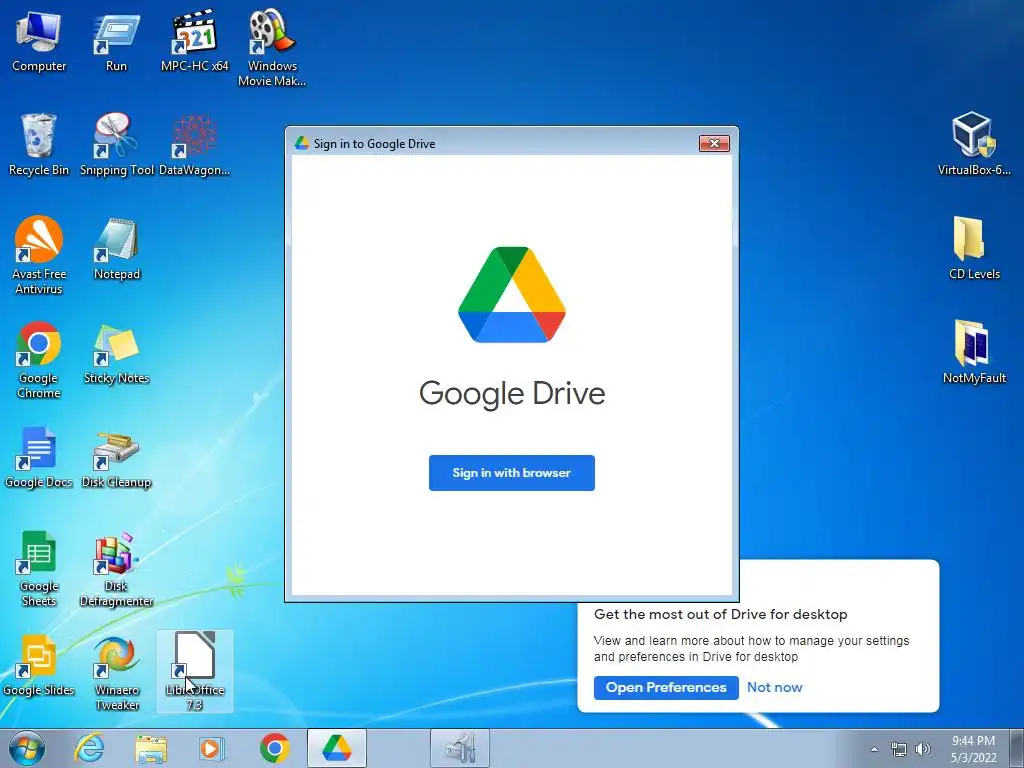This screenshot has height=768, width=1024.
Task: Click the 'Get the most out of Drive for desktop' heading
Action: click(x=720, y=614)
